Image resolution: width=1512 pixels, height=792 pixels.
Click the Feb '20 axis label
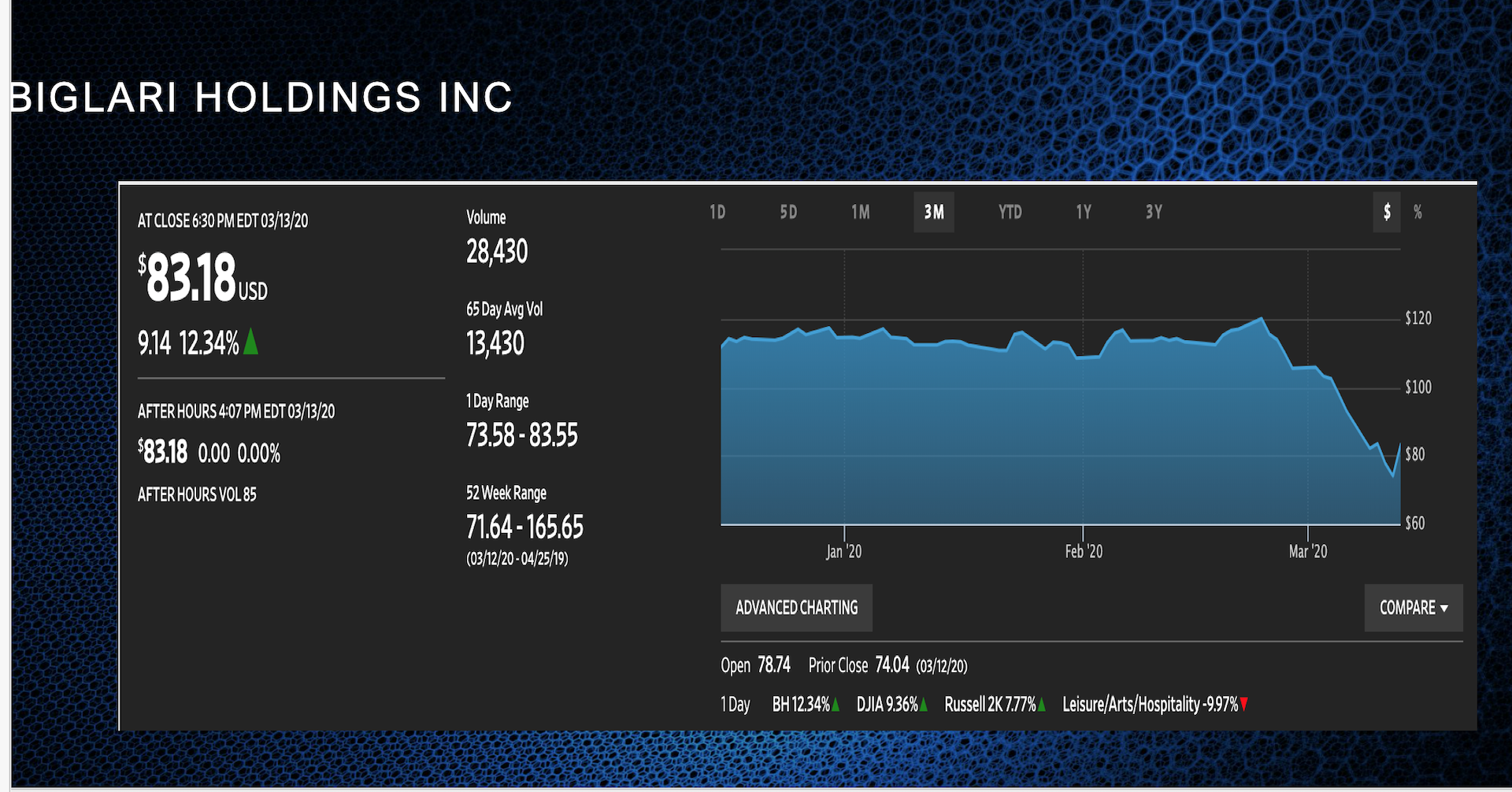pos(1084,552)
